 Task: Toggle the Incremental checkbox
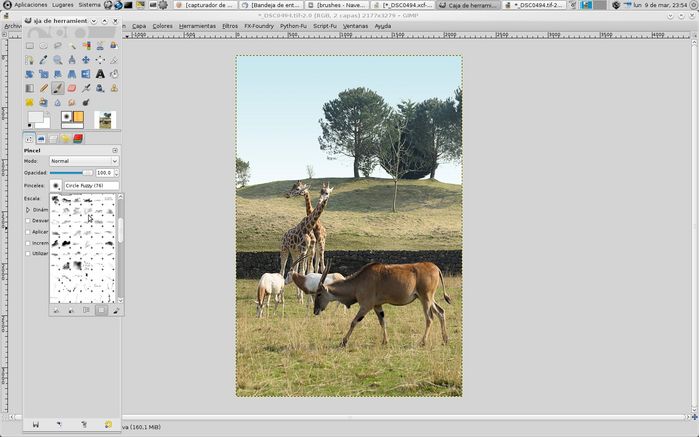click(28, 243)
